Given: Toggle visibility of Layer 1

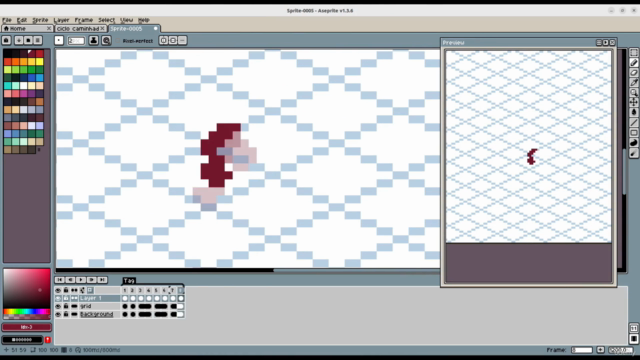Looking at the screenshot, I should 58,298.
